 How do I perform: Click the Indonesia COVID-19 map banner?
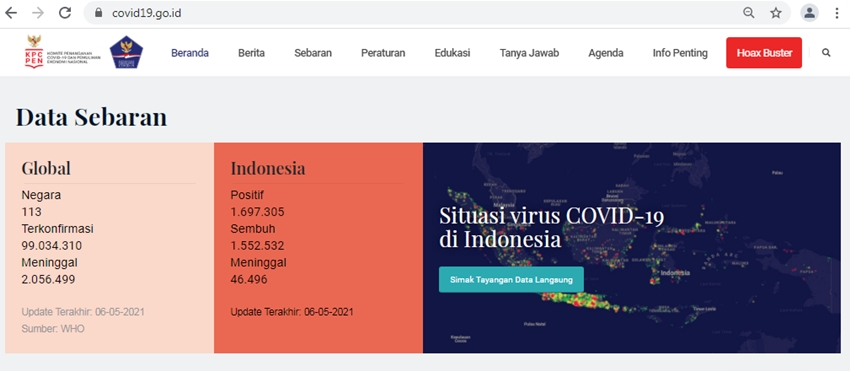click(x=632, y=248)
